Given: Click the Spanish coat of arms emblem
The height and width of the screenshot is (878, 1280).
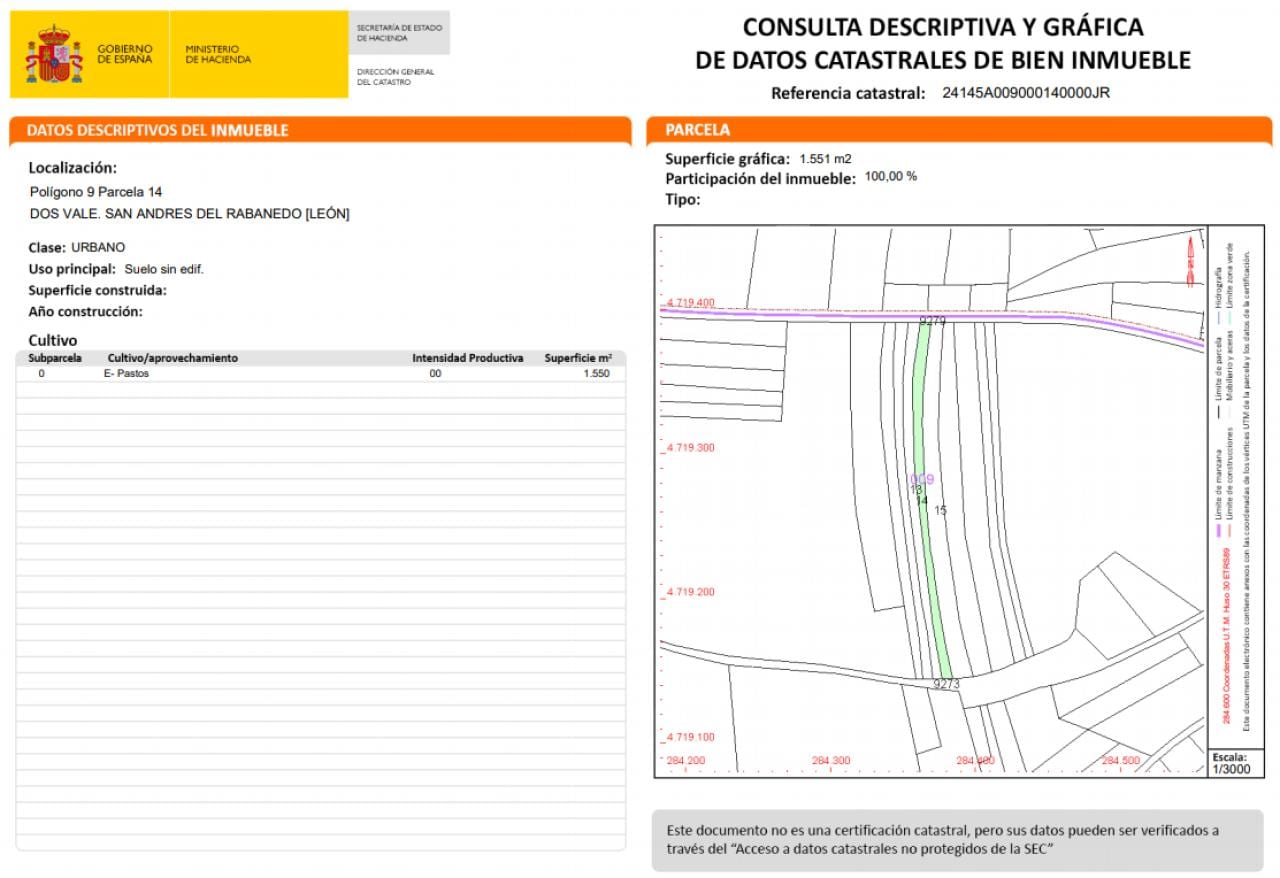Looking at the screenshot, I should (x=54, y=55).
